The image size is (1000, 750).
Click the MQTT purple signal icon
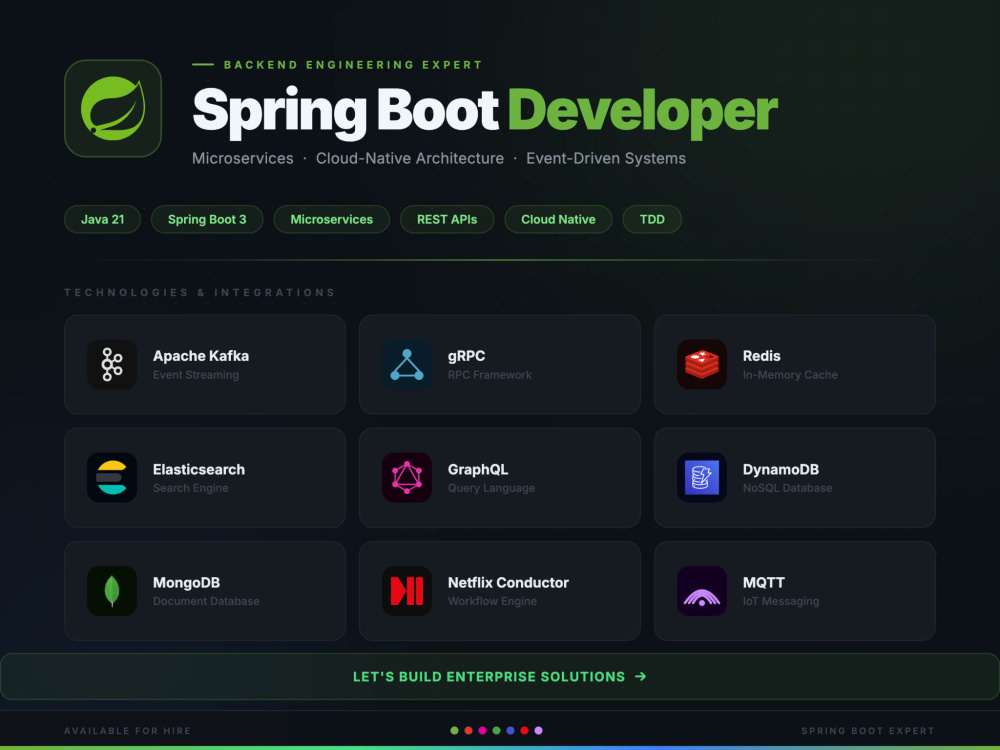coord(702,591)
